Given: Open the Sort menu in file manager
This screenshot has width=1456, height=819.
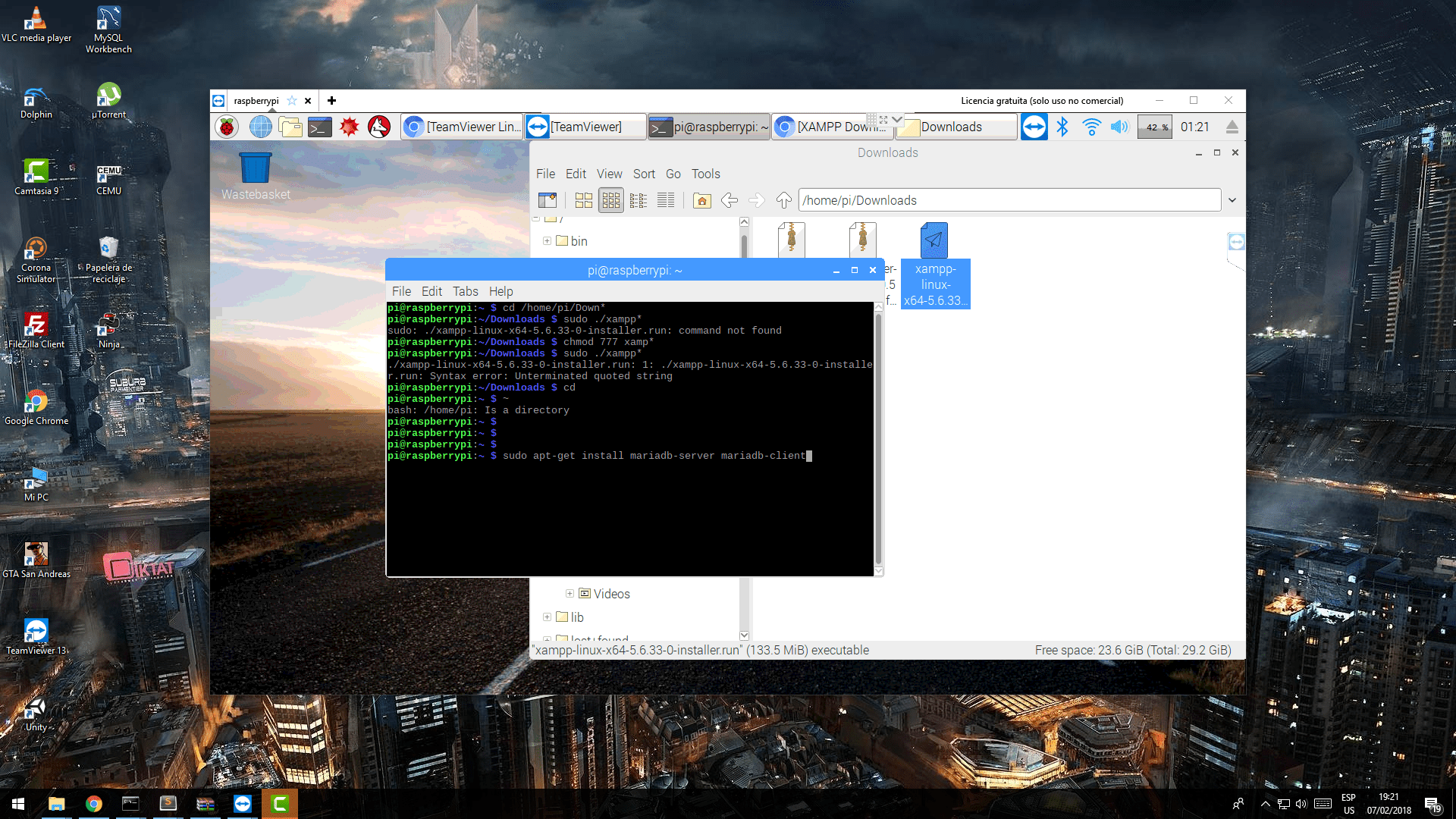Looking at the screenshot, I should [643, 174].
